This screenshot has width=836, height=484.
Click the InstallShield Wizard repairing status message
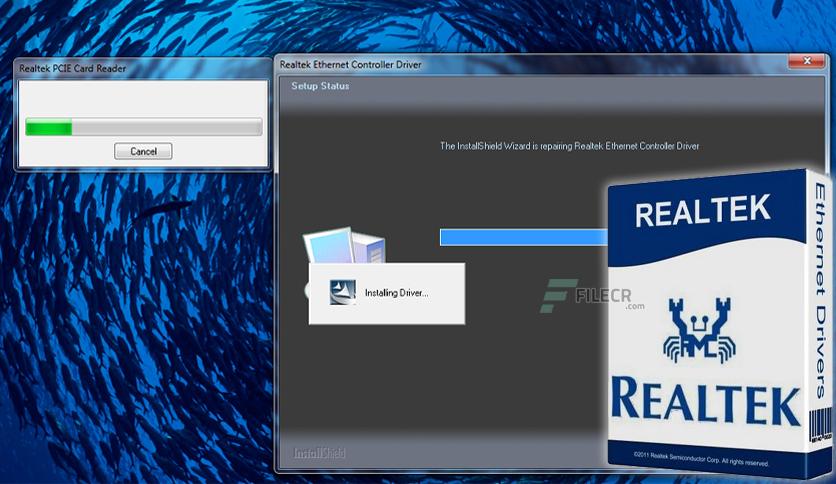click(x=570, y=146)
